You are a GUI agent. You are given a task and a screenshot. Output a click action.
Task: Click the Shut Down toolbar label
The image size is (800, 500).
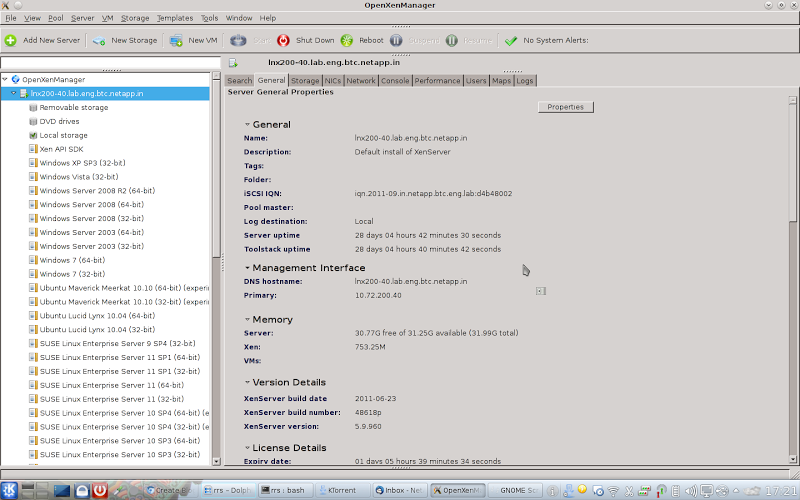315,40
